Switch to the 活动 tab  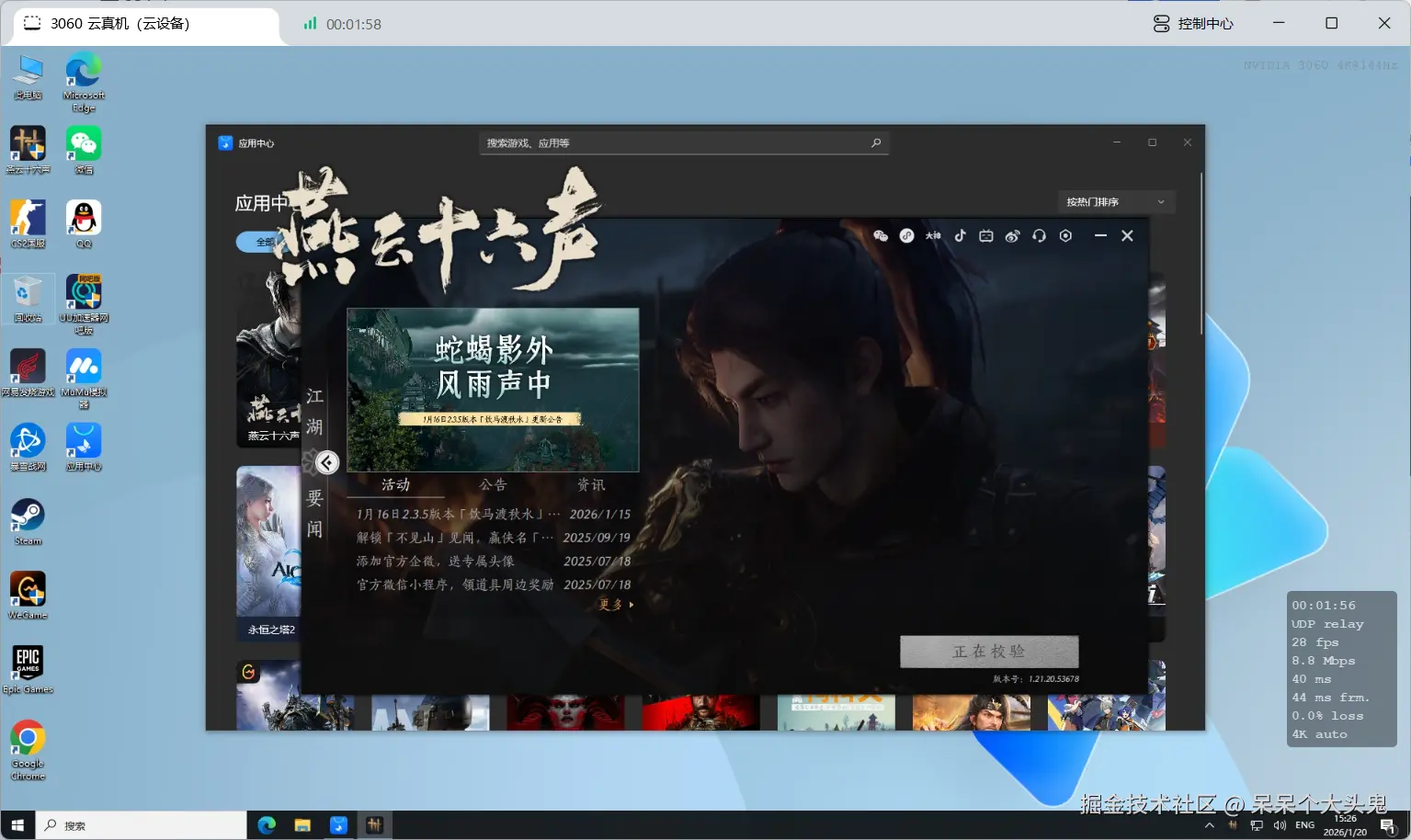[x=395, y=484]
